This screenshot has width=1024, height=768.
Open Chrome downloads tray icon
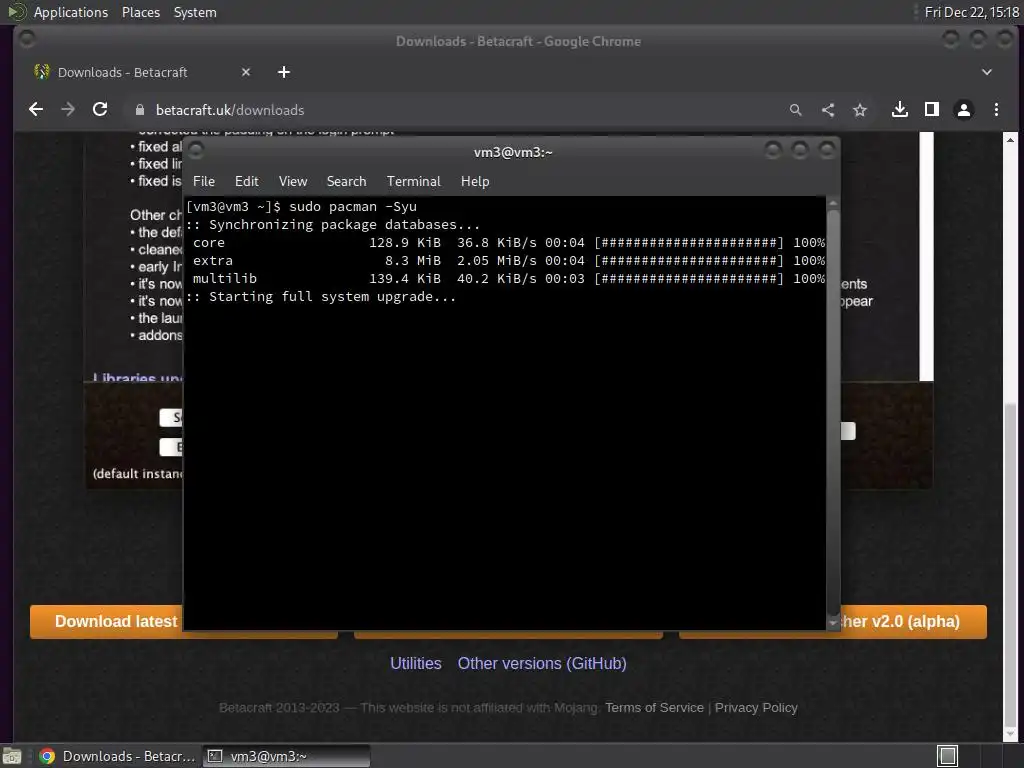coord(900,110)
